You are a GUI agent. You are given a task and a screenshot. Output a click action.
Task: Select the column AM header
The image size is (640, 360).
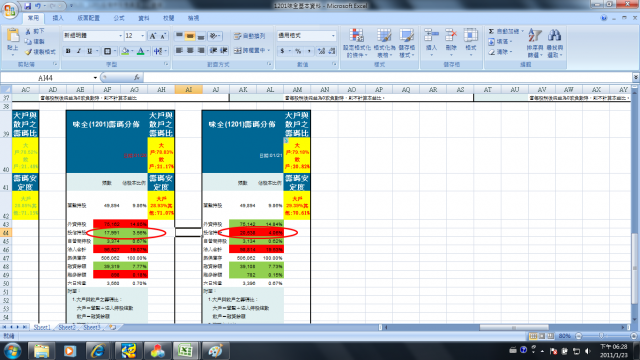(297, 89)
